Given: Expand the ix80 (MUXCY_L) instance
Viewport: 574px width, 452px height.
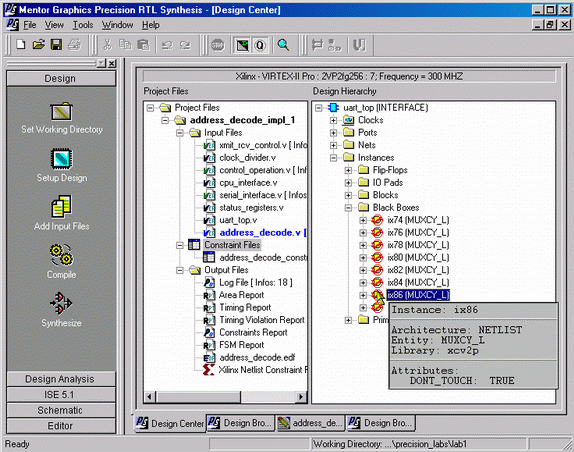Looking at the screenshot, I should [363, 258].
